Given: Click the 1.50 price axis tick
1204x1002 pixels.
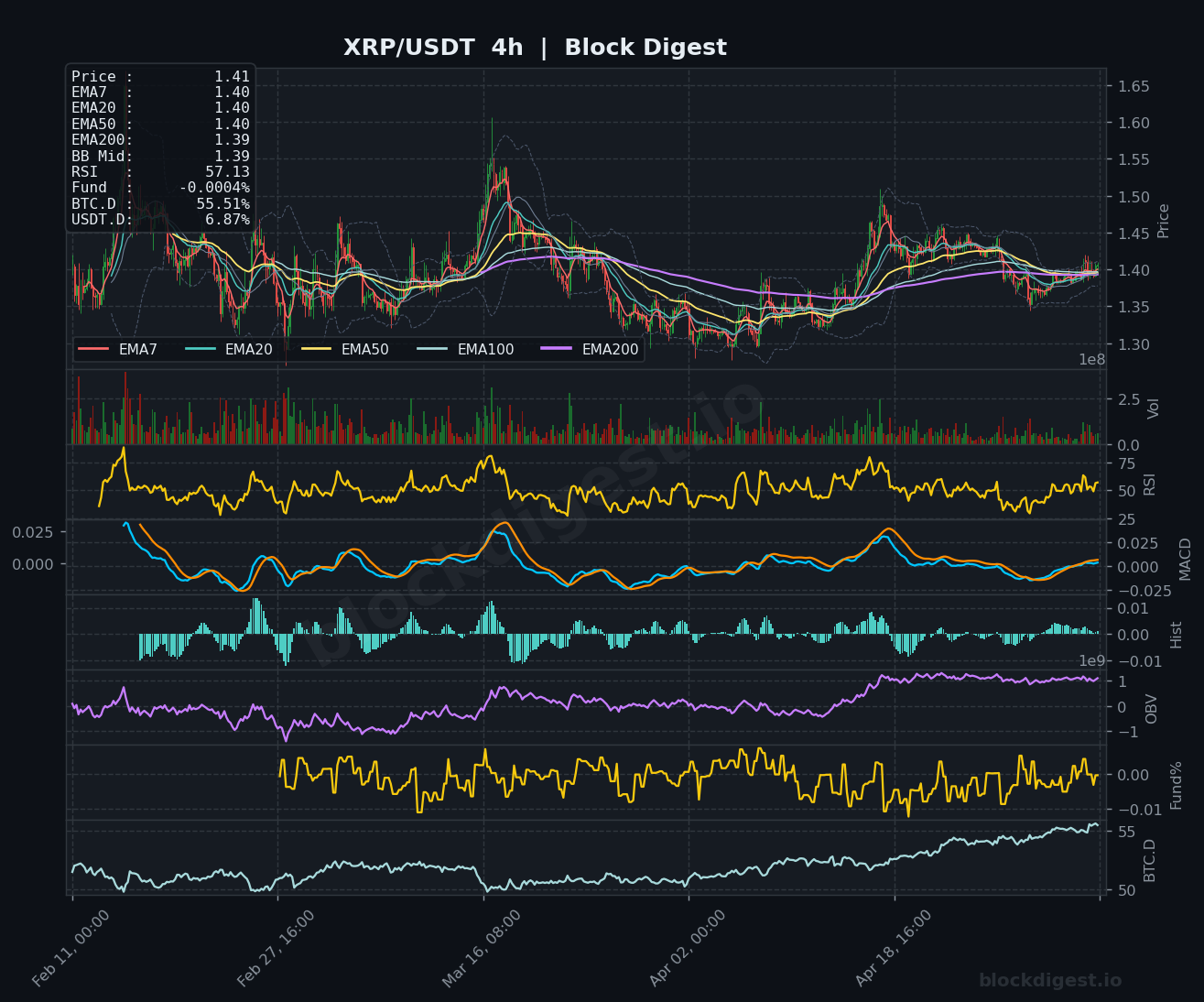Looking at the screenshot, I should 1133,197.
